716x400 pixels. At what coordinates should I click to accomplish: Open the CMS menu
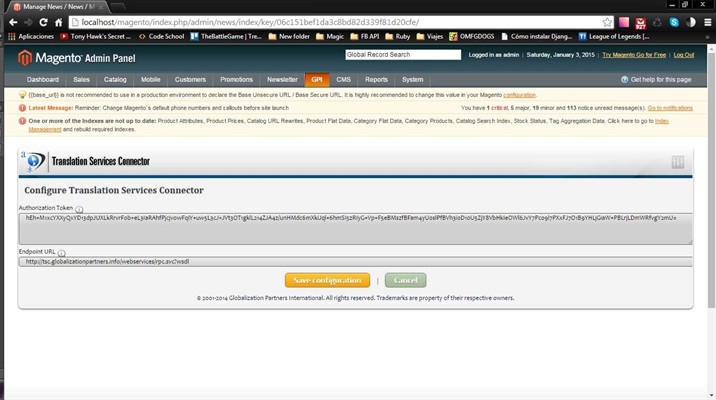pos(343,79)
